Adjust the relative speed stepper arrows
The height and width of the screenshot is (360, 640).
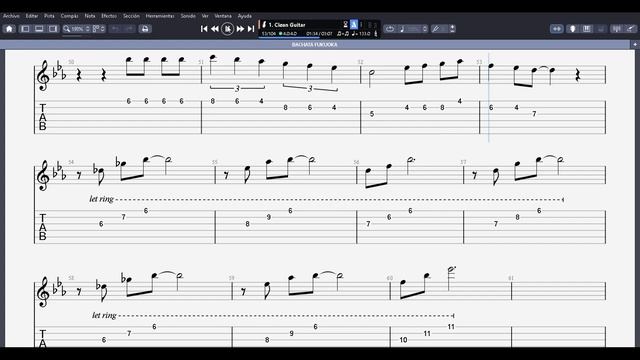click(x=425, y=29)
